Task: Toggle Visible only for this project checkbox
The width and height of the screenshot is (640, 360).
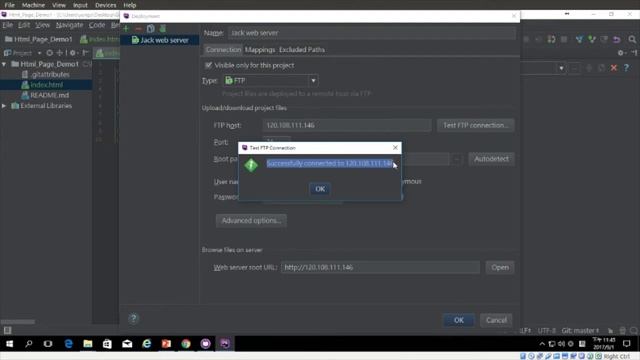Action: click(209, 65)
